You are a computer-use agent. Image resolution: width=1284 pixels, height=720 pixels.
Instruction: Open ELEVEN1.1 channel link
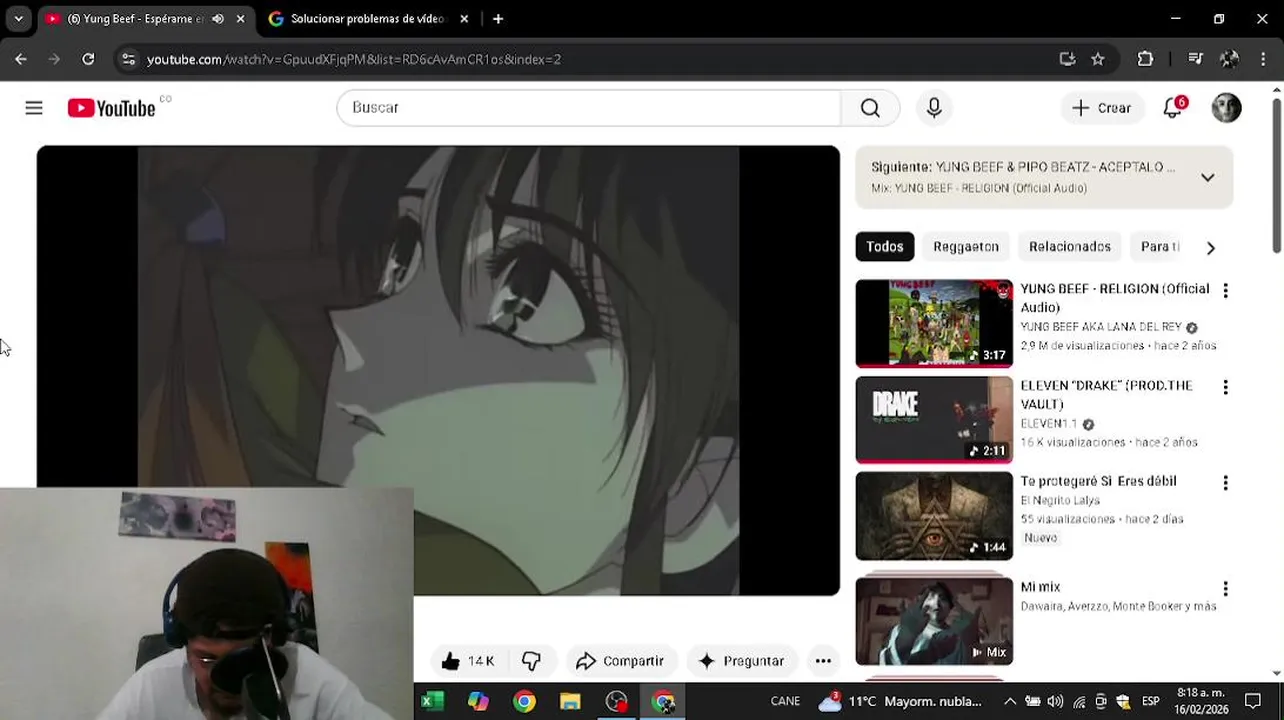point(1048,424)
